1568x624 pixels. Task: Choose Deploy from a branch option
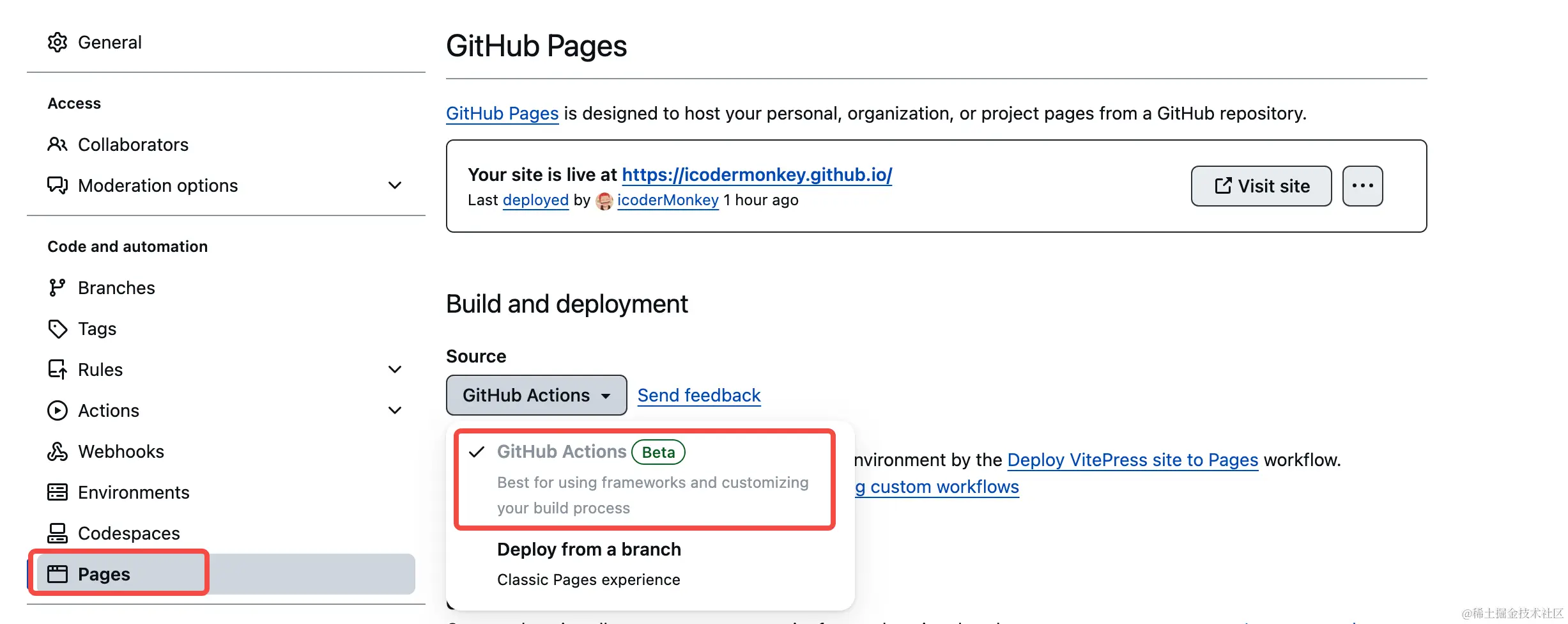click(650, 565)
